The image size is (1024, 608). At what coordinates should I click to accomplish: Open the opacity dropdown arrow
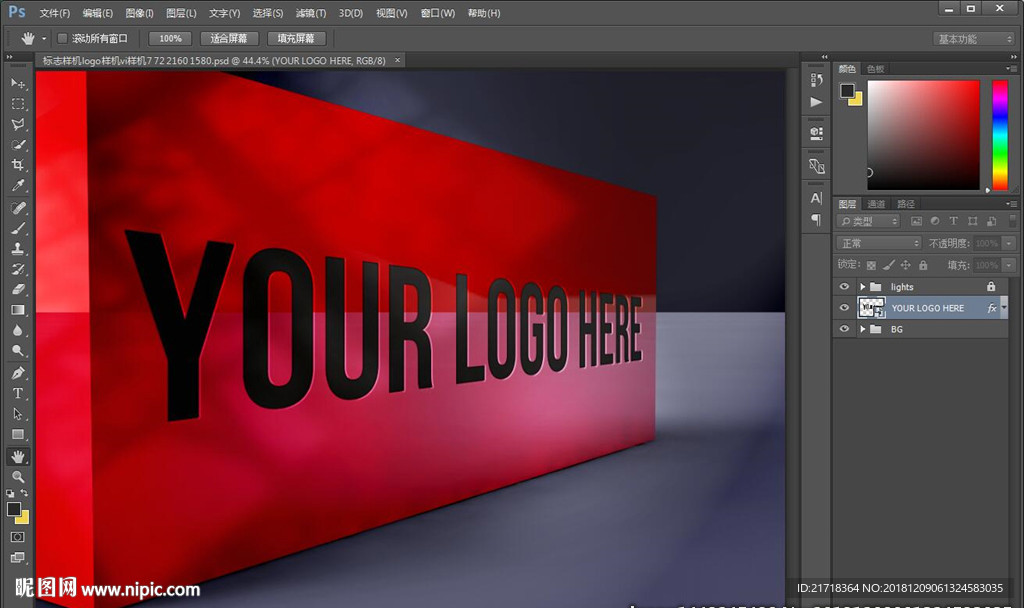(x=1009, y=243)
